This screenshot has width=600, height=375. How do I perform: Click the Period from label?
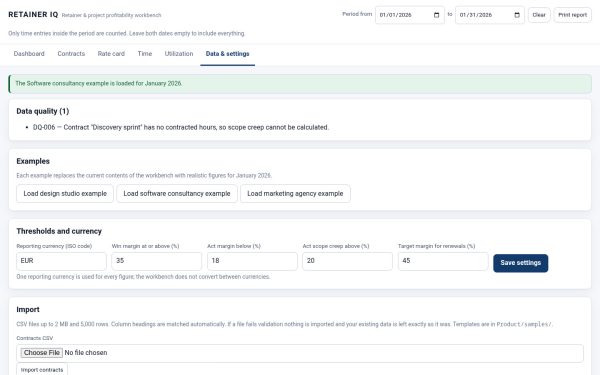click(x=357, y=14)
